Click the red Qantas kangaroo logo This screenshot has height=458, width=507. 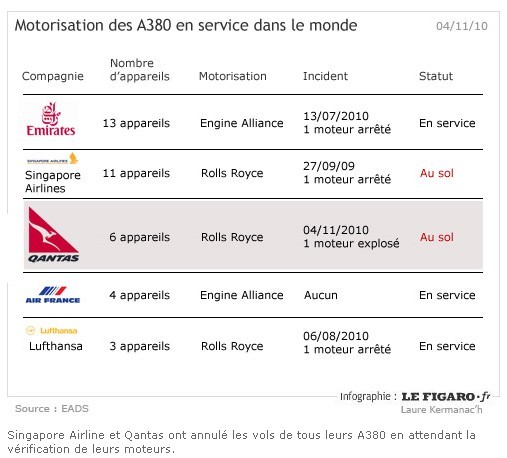[53, 235]
